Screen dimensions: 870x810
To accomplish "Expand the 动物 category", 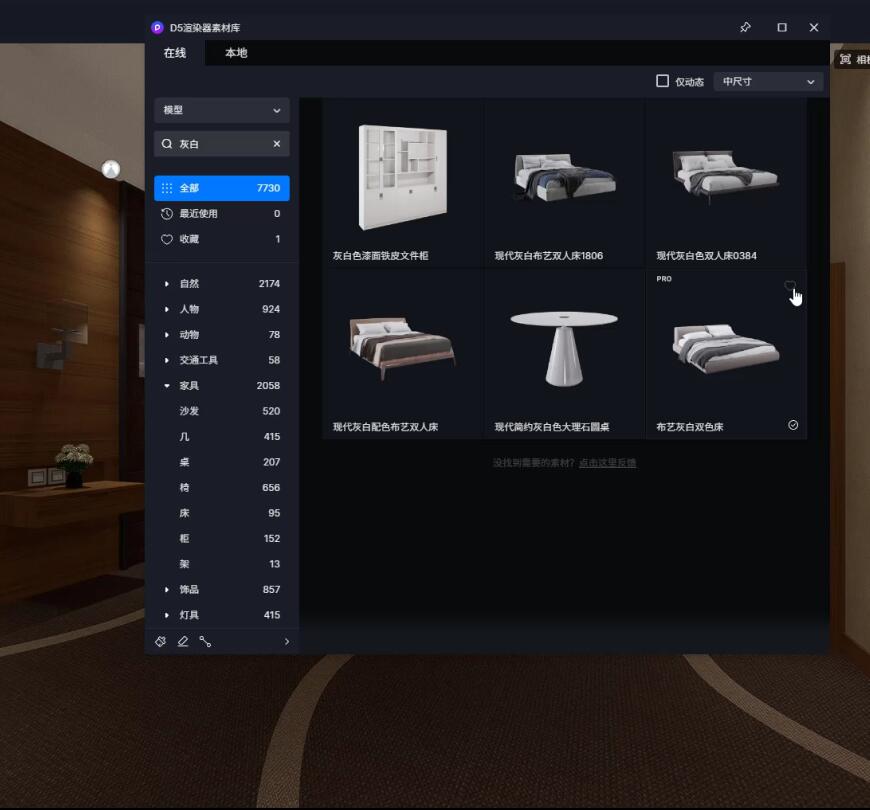I will pos(167,335).
